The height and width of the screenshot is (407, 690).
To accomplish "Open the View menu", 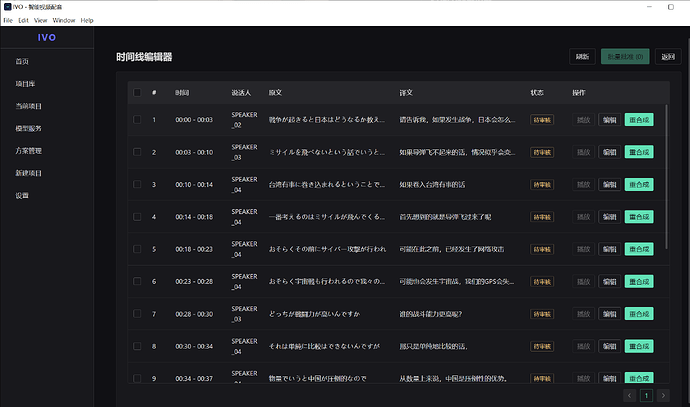I will pos(40,20).
